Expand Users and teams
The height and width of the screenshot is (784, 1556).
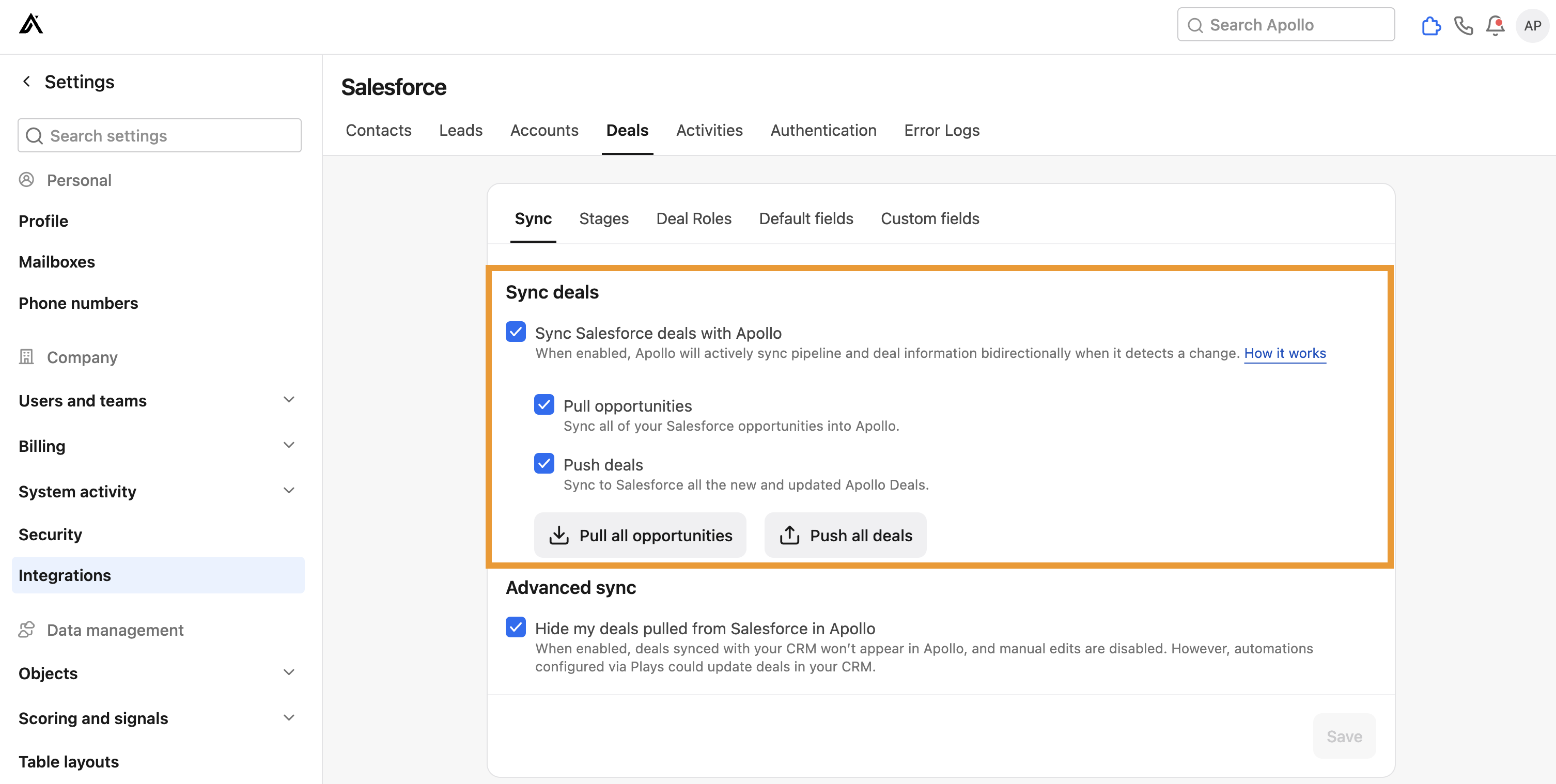point(289,399)
